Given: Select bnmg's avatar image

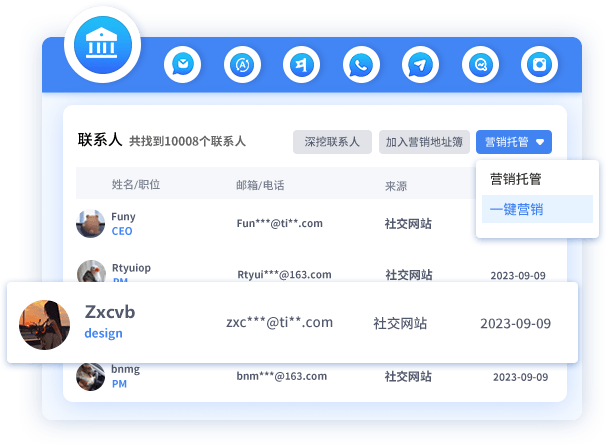Looking at the screenshot, I should pyautogui.click(x=91, y=376).
